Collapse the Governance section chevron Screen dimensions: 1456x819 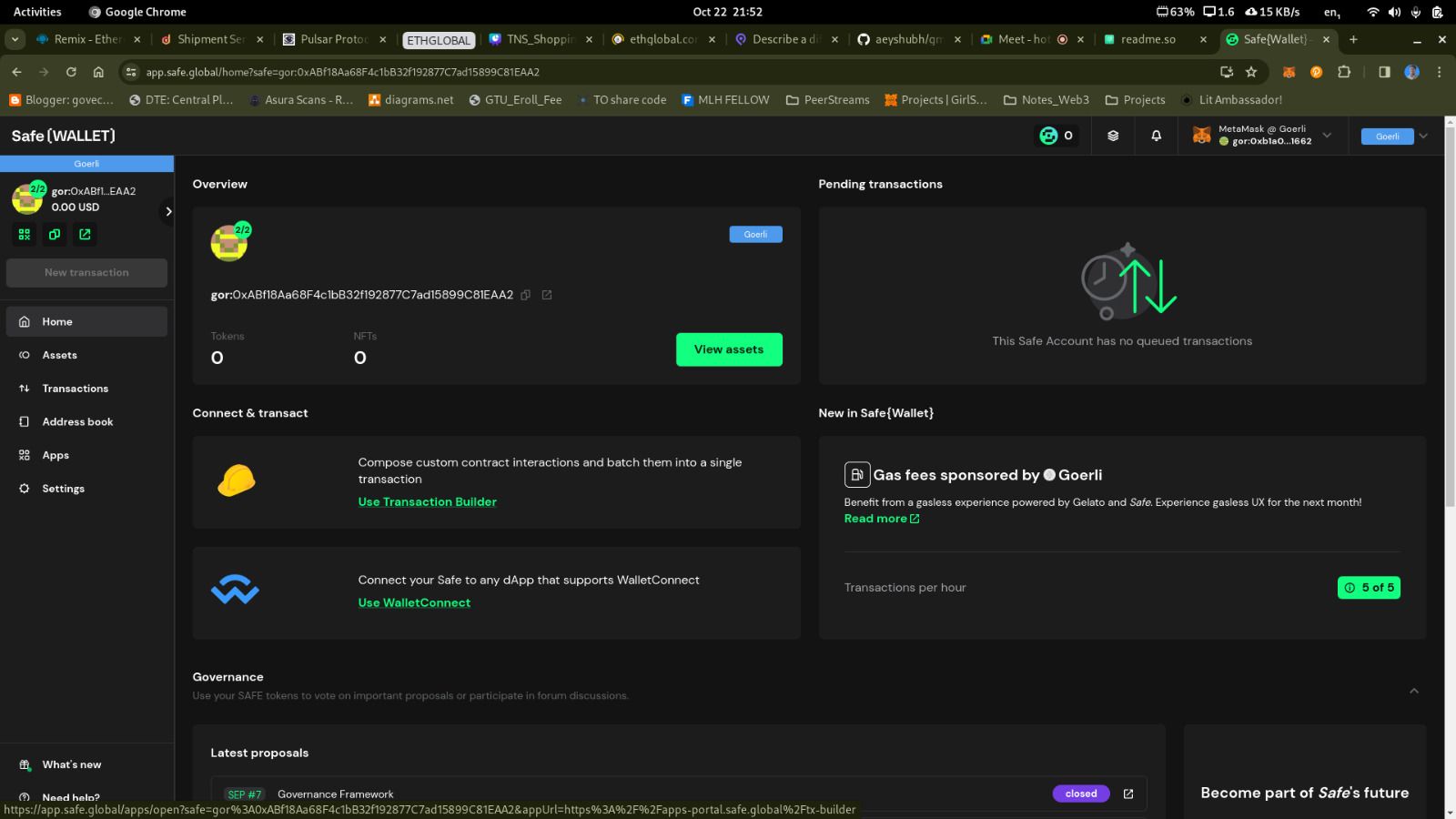point(1414,691)
